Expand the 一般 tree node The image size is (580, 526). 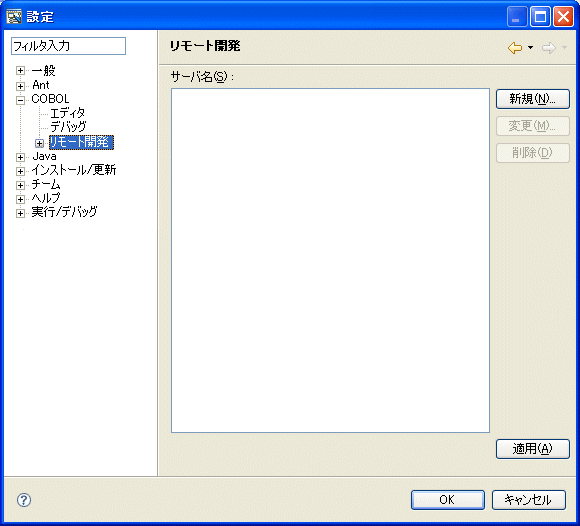[x=21, y=71]
